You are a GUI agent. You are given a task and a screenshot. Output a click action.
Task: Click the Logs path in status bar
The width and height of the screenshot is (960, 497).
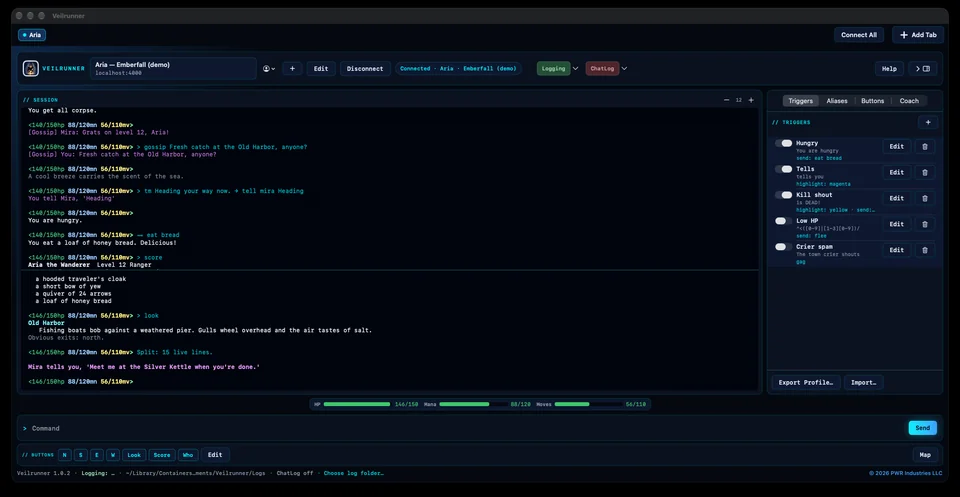(x=196, y=473)
